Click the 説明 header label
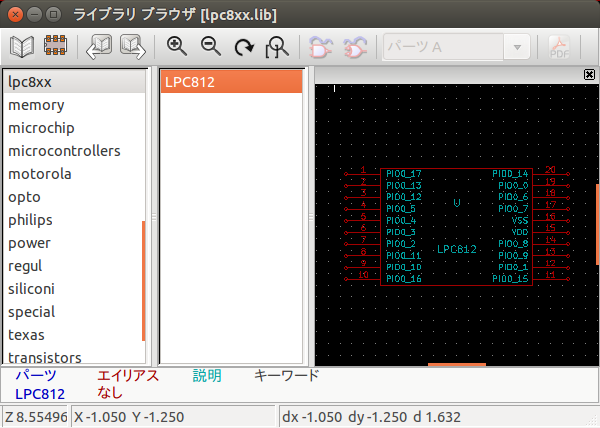 [207, 375]
